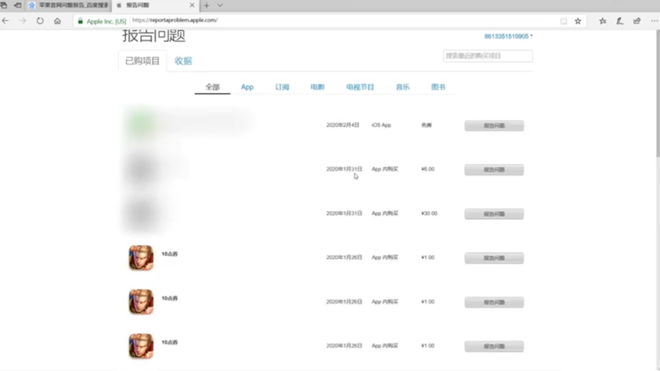Expand the tab list chevron
The height and width of the screenshot is (371, 660).
click(220, 5)
